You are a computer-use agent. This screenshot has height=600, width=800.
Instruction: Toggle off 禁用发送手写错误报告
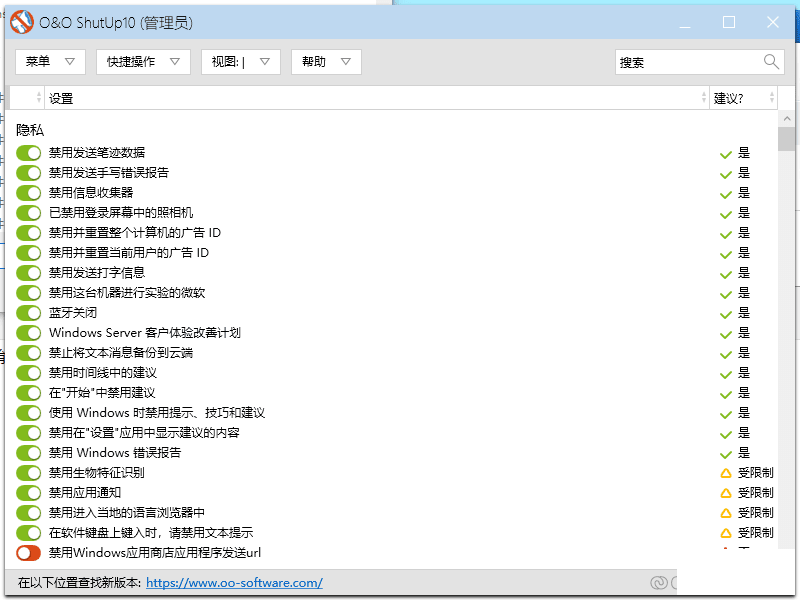[x=29, y=172]
